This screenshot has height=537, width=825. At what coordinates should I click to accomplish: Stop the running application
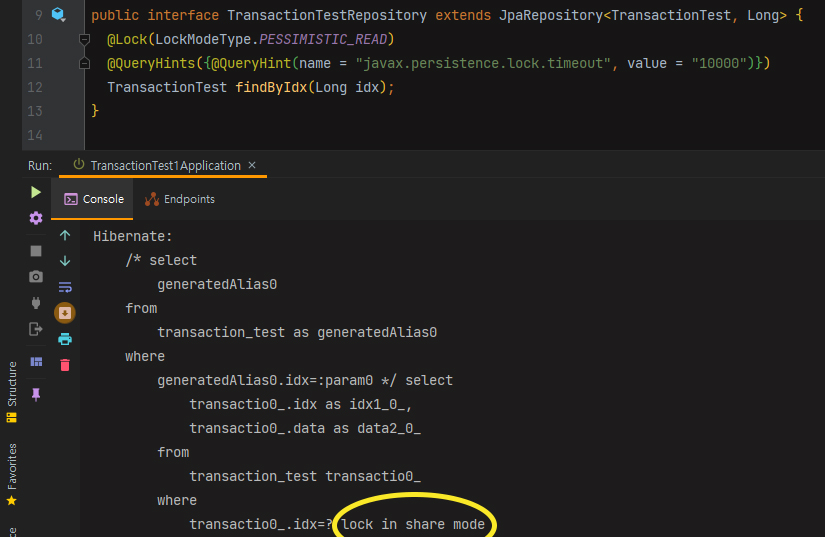tap(36, 251)
